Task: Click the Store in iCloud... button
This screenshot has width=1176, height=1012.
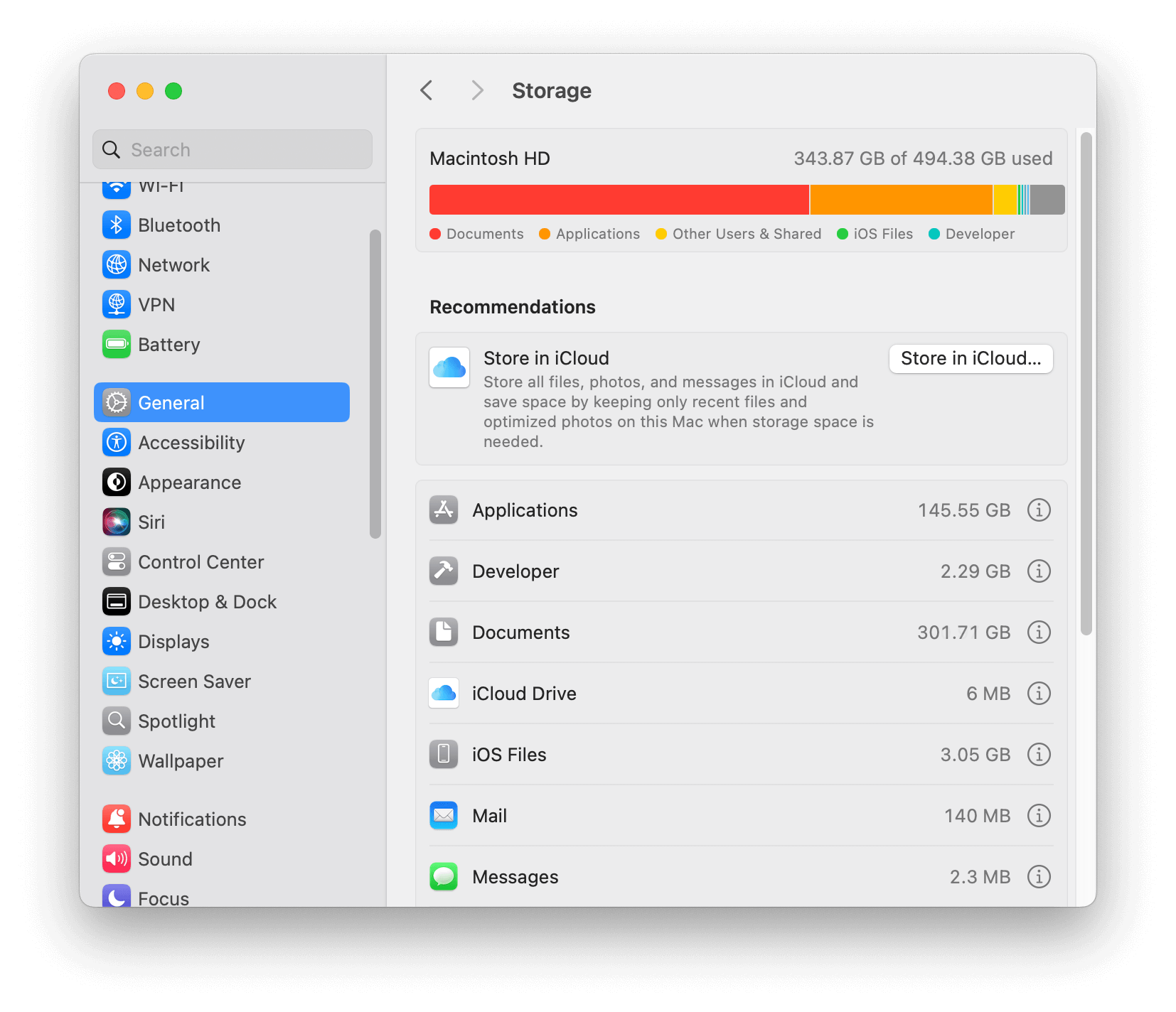Action: [971, 358]
